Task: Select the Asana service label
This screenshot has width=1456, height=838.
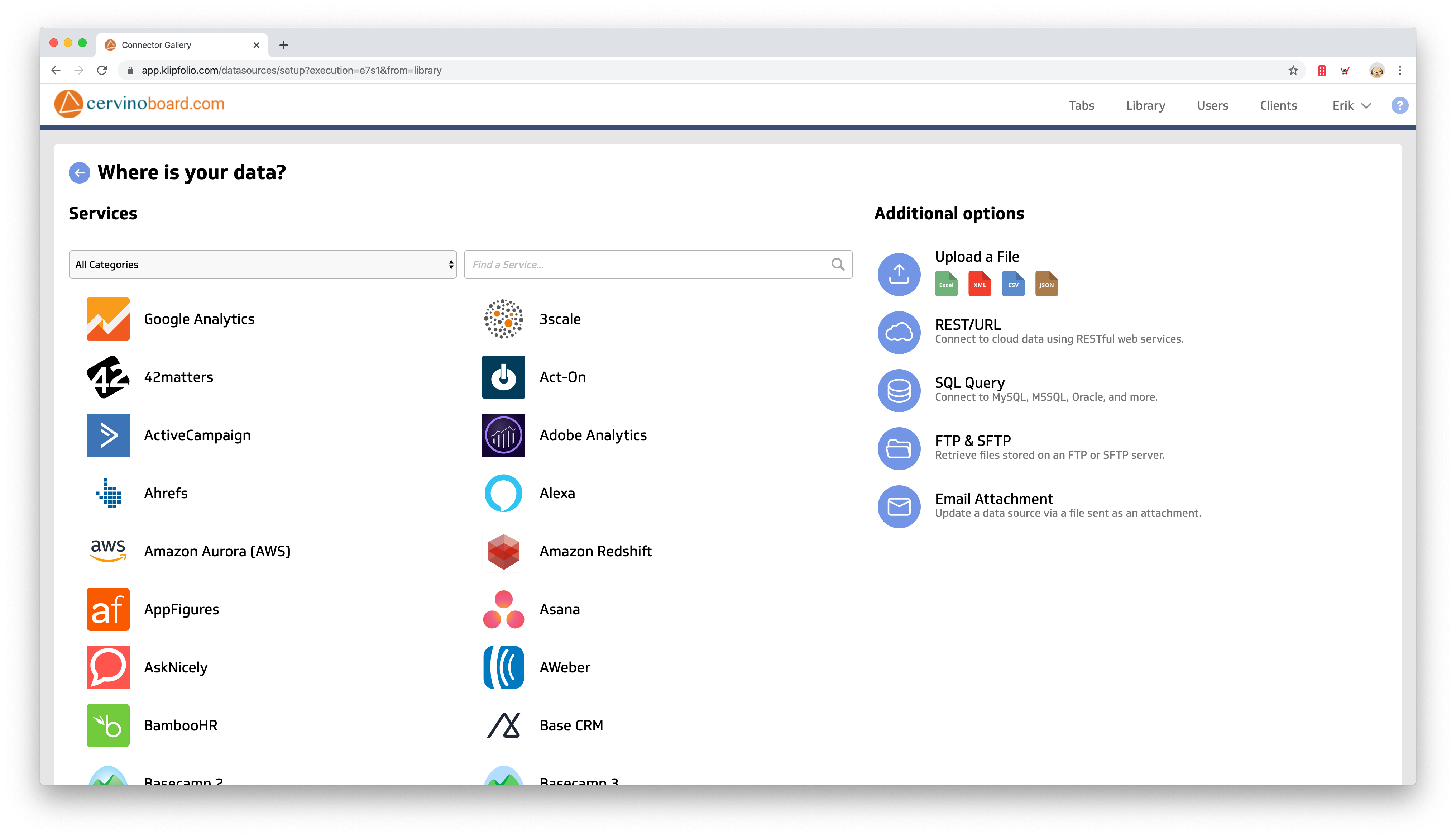Action: click(559, 609)
